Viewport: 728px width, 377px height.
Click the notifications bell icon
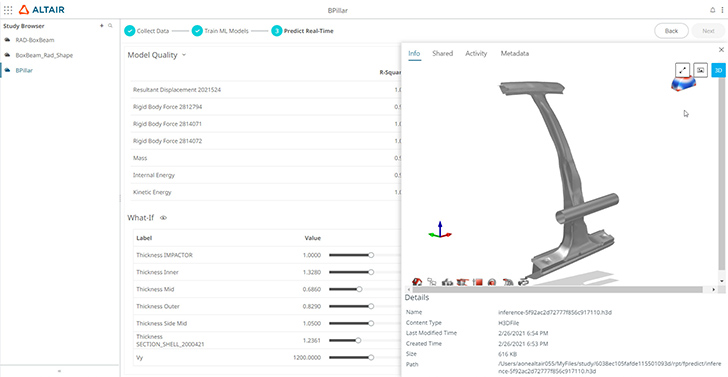tap(713, 10)
